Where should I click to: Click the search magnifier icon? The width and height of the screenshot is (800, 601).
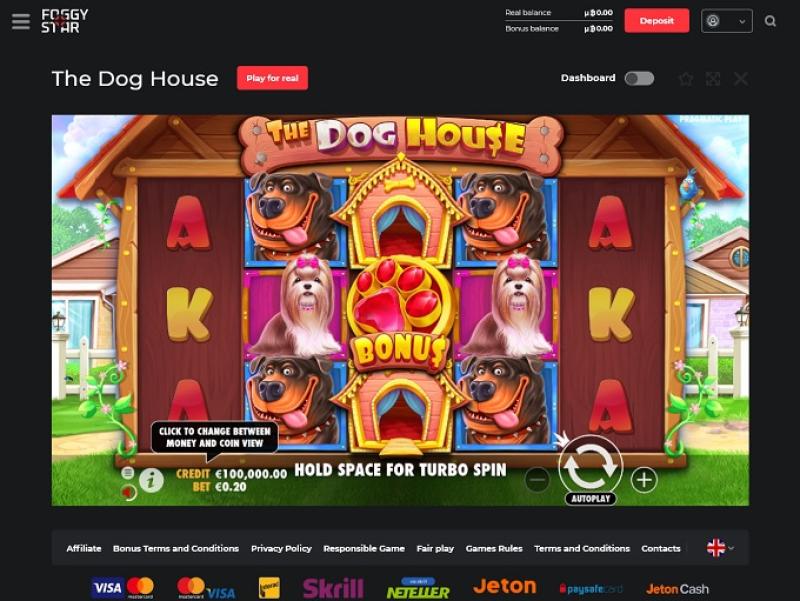tap(770, 21)
